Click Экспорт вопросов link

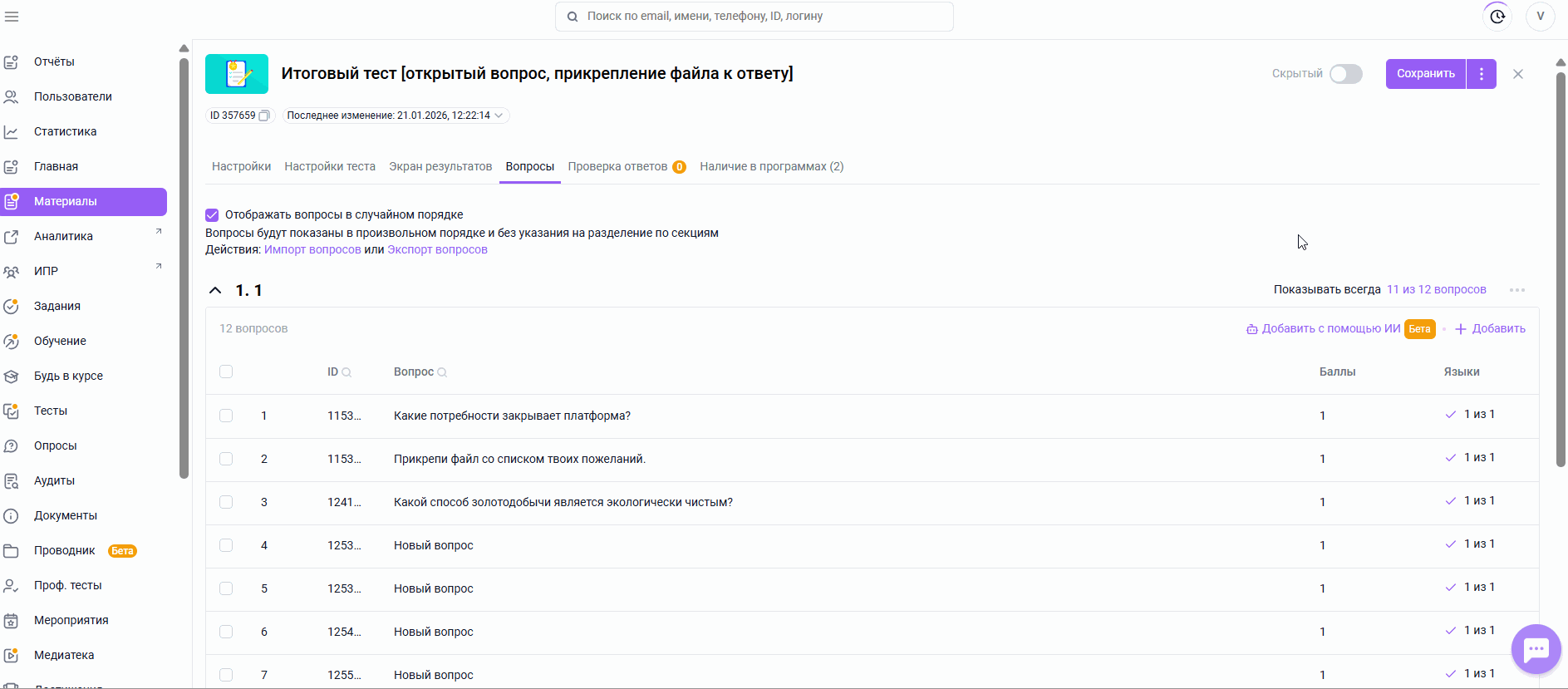(x=437, y=249)
